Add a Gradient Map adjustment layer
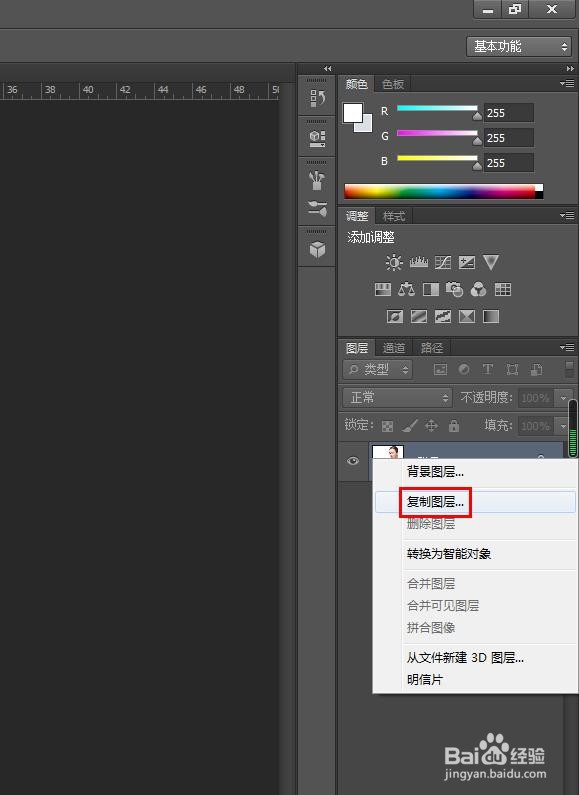The width and height of the screenshot is (579, 795). tap(491, 317)
